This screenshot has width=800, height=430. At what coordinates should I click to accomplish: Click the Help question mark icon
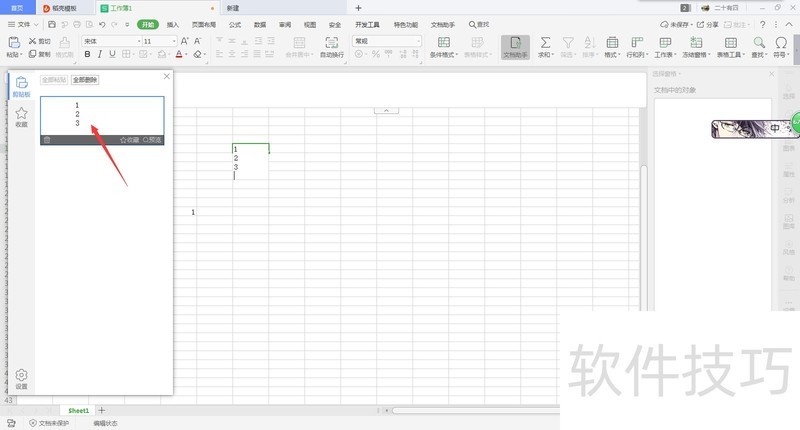(x=762, y=24)
